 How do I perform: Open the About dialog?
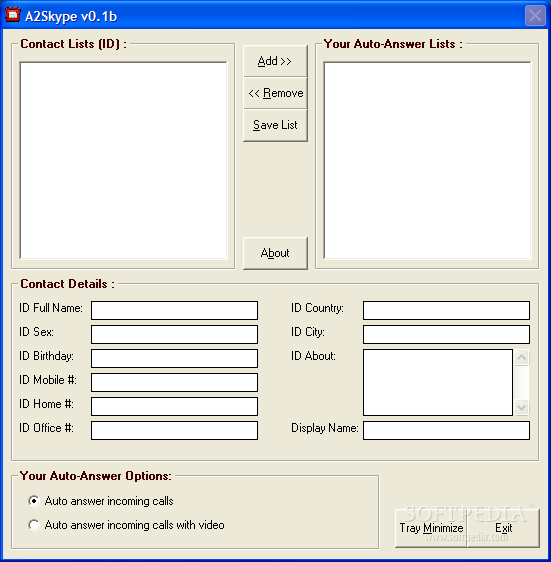(x=275, y=253)
